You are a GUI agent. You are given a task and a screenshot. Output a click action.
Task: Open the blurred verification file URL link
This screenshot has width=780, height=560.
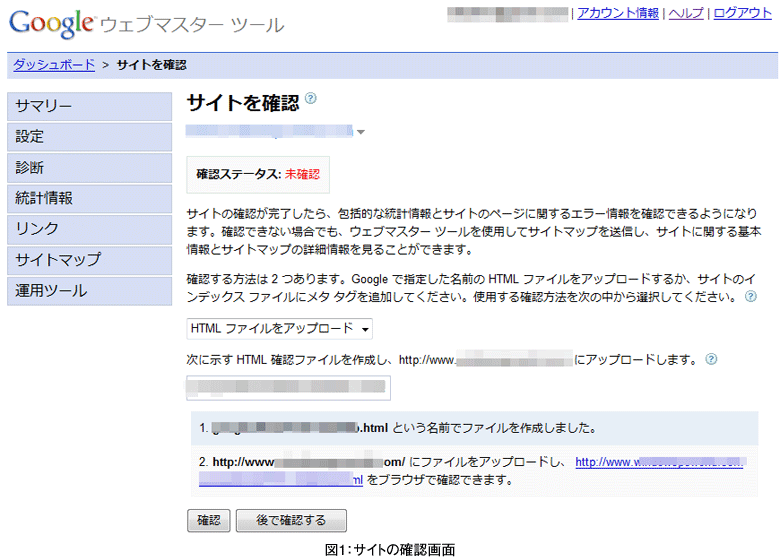(x=659, y=462)
